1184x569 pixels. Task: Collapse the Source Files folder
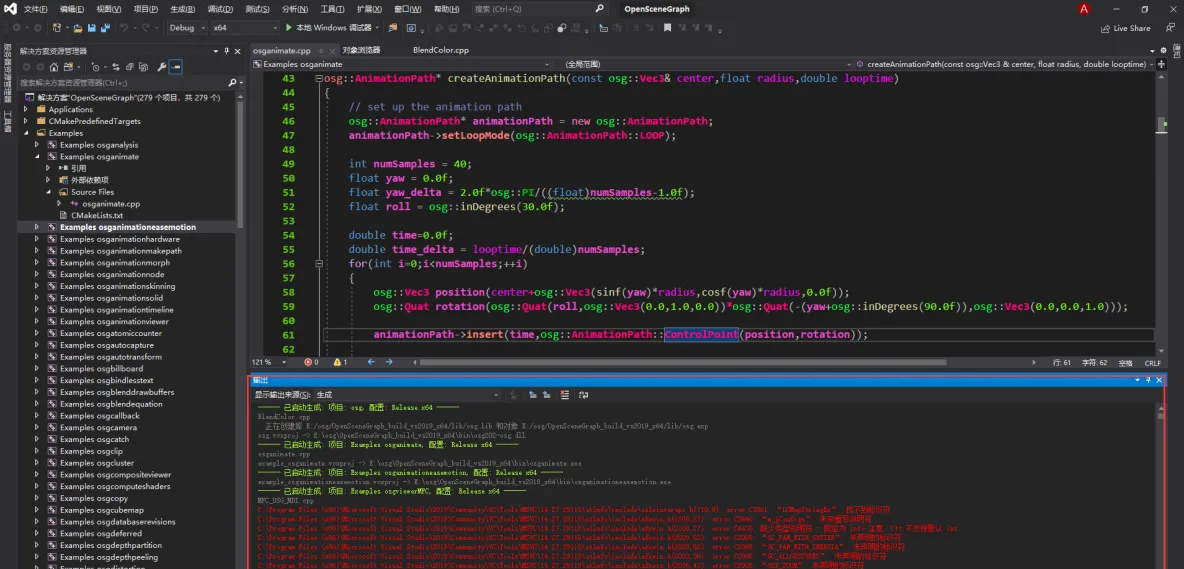48,192
